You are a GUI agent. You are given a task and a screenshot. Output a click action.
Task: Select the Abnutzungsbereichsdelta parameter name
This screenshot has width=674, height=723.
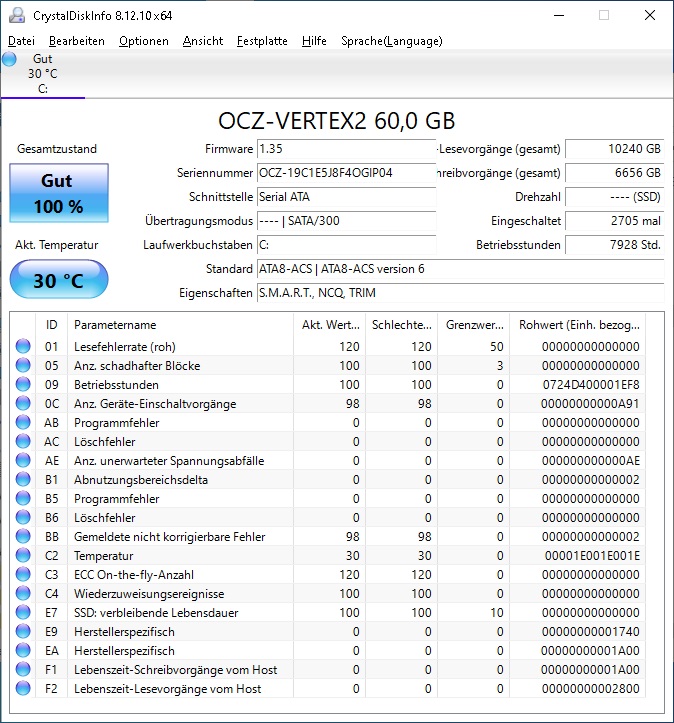[141, 480]
